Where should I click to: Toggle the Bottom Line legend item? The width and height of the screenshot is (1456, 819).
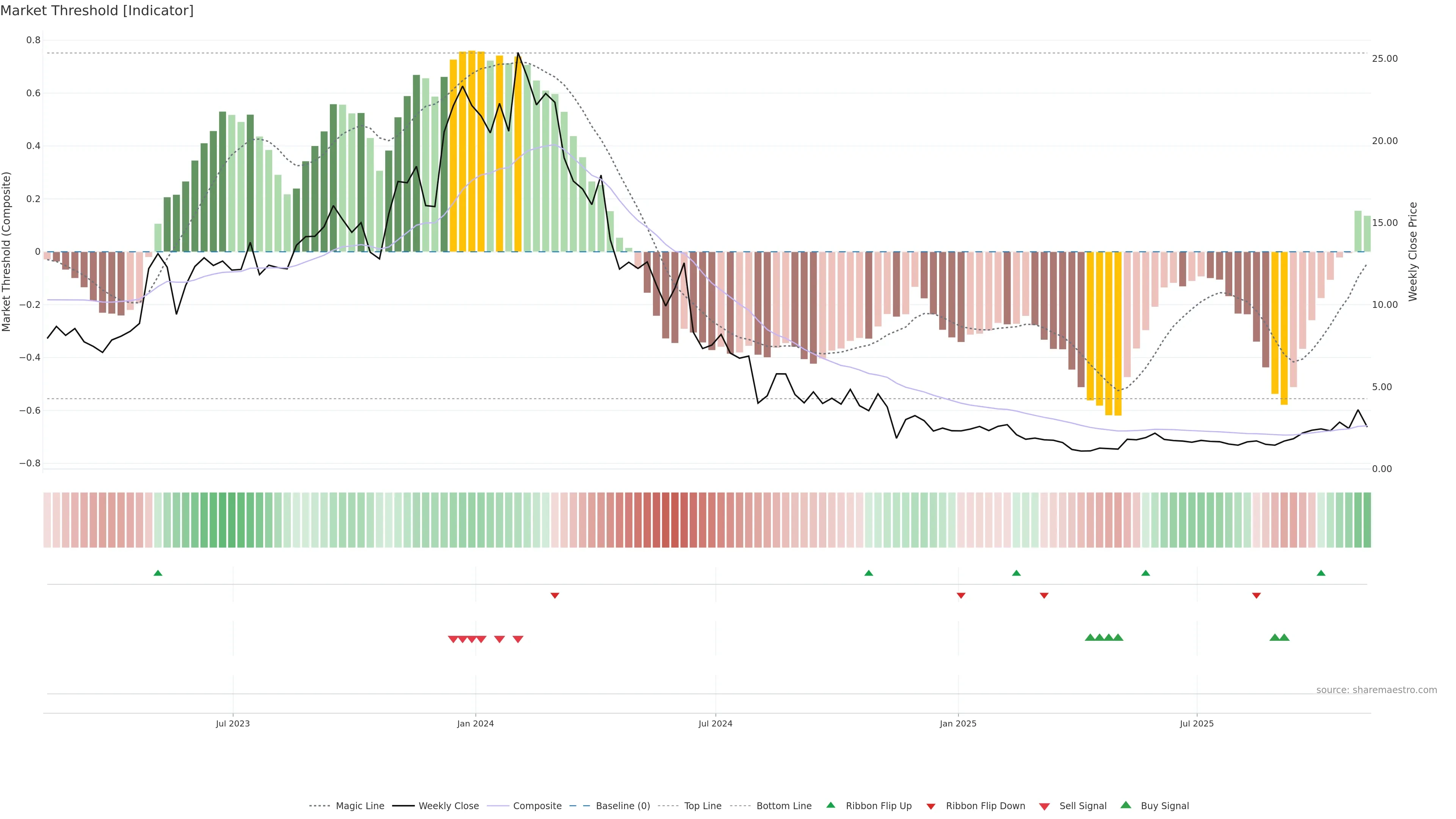coord(783,806)
